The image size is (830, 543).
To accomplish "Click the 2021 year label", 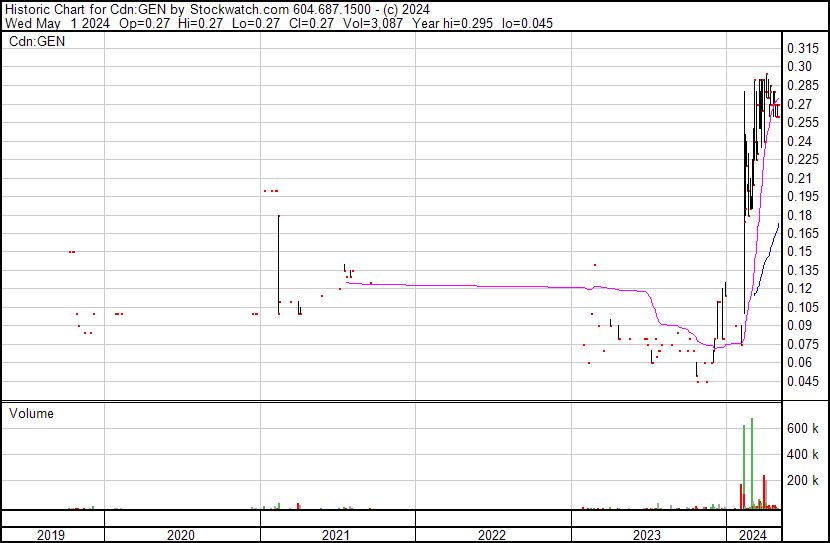I will click(x=336, y=535).
